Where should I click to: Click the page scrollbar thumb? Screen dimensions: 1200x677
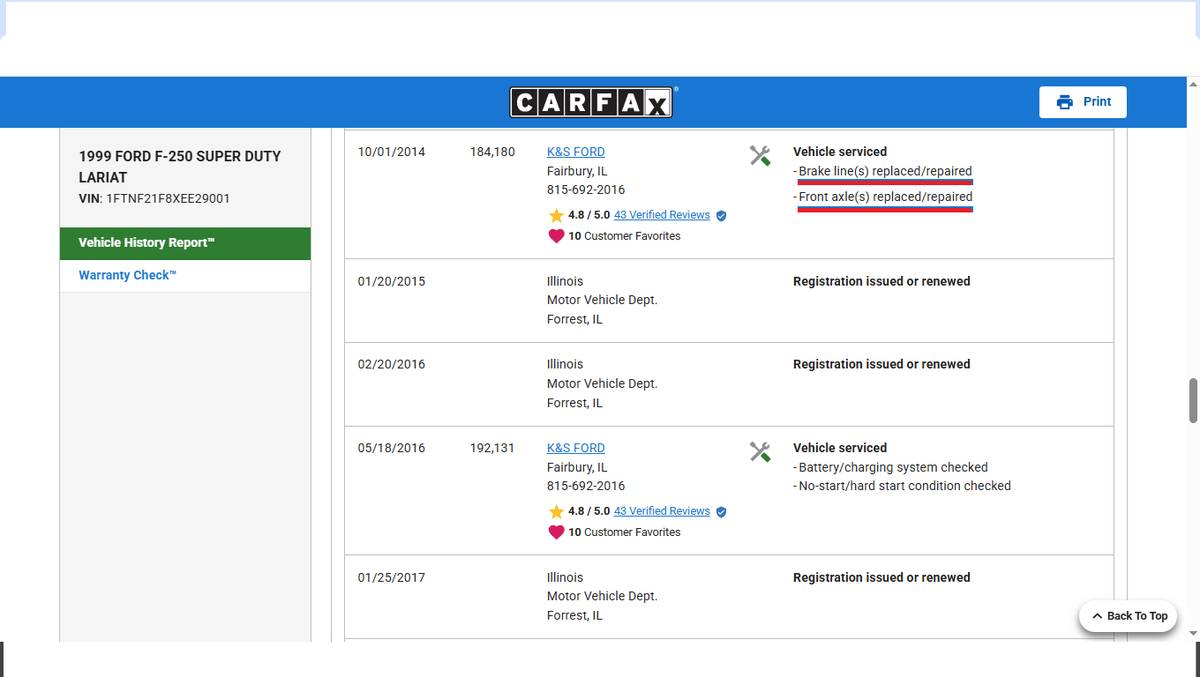1192,400
